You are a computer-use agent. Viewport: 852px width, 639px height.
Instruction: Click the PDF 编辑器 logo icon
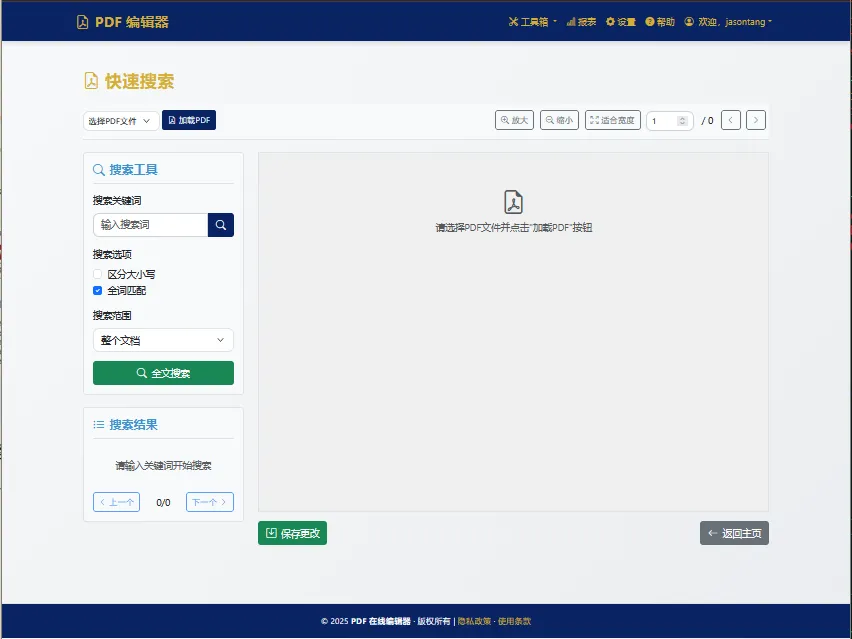coord(82,22)
